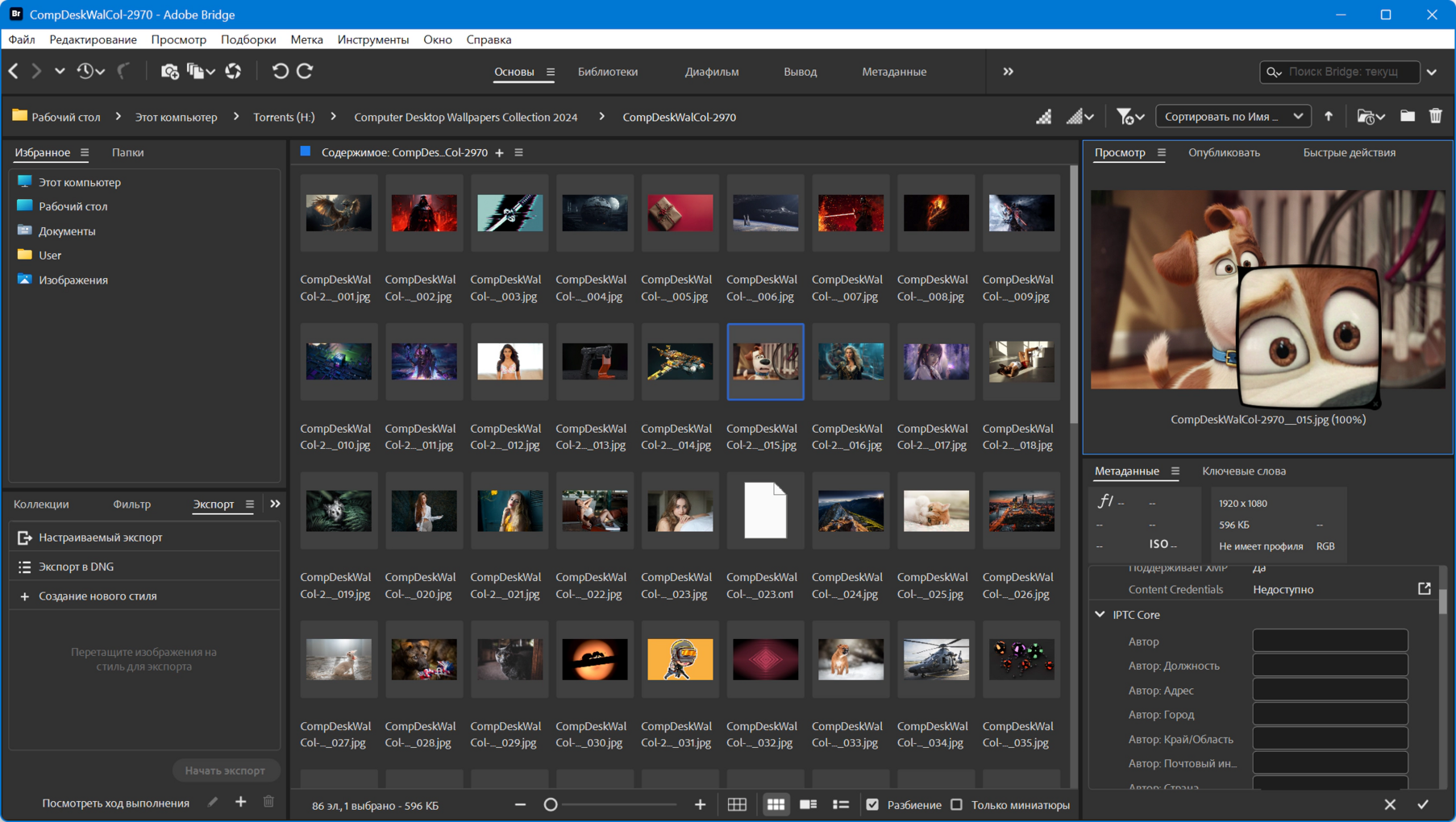Add new content tab plus icon
This screenshot has width=1456, height=822.
tap(499, 152)
